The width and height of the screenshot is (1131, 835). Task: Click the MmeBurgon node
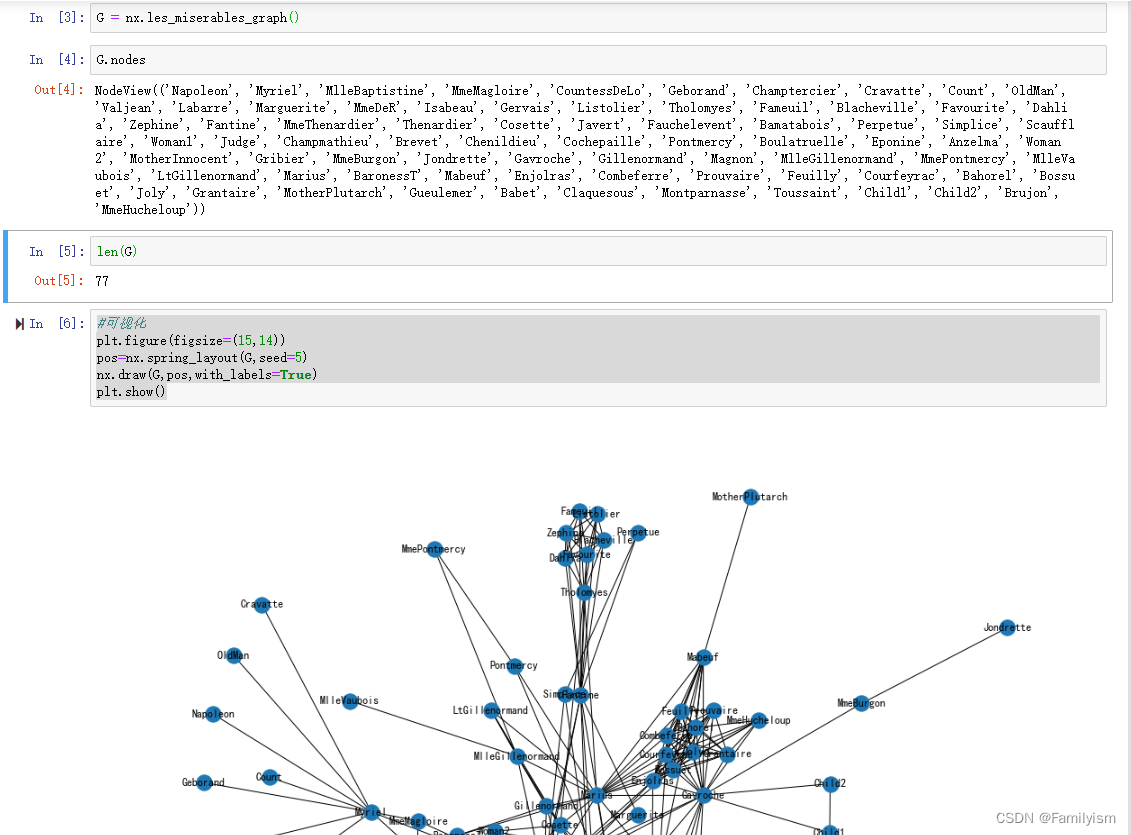[x=861, y=703]
